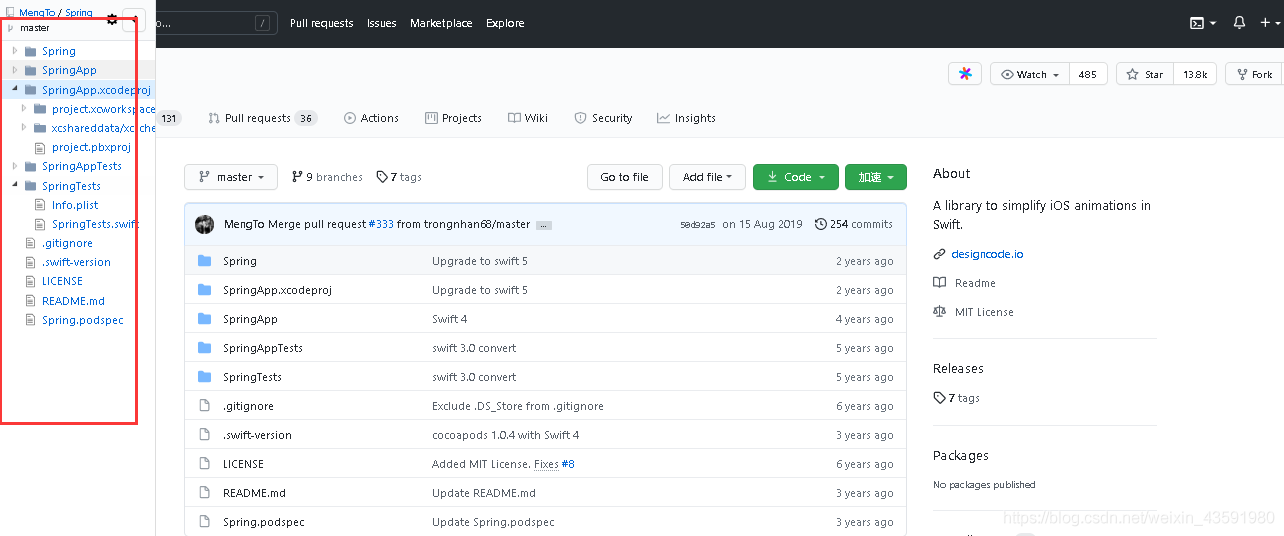Expand the SpringApp folder in sidebar tree
Viewport: 1284px width, 536px height.
tap(15, 70)
